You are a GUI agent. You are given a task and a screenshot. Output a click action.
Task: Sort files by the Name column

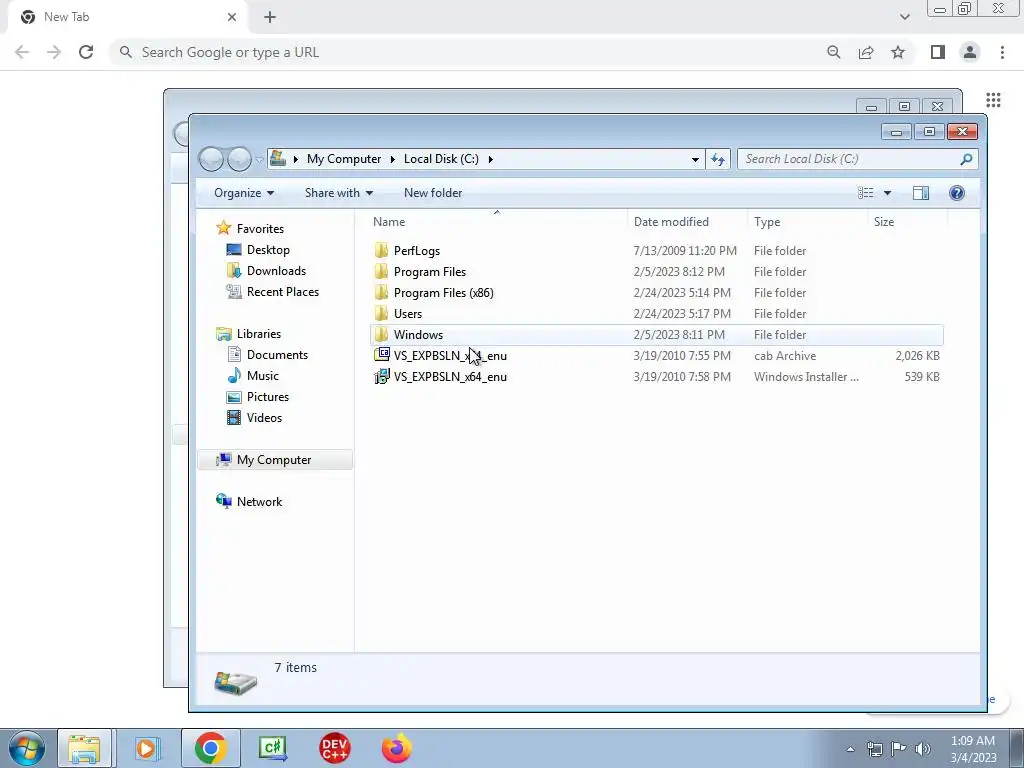(x=499, y=221)
